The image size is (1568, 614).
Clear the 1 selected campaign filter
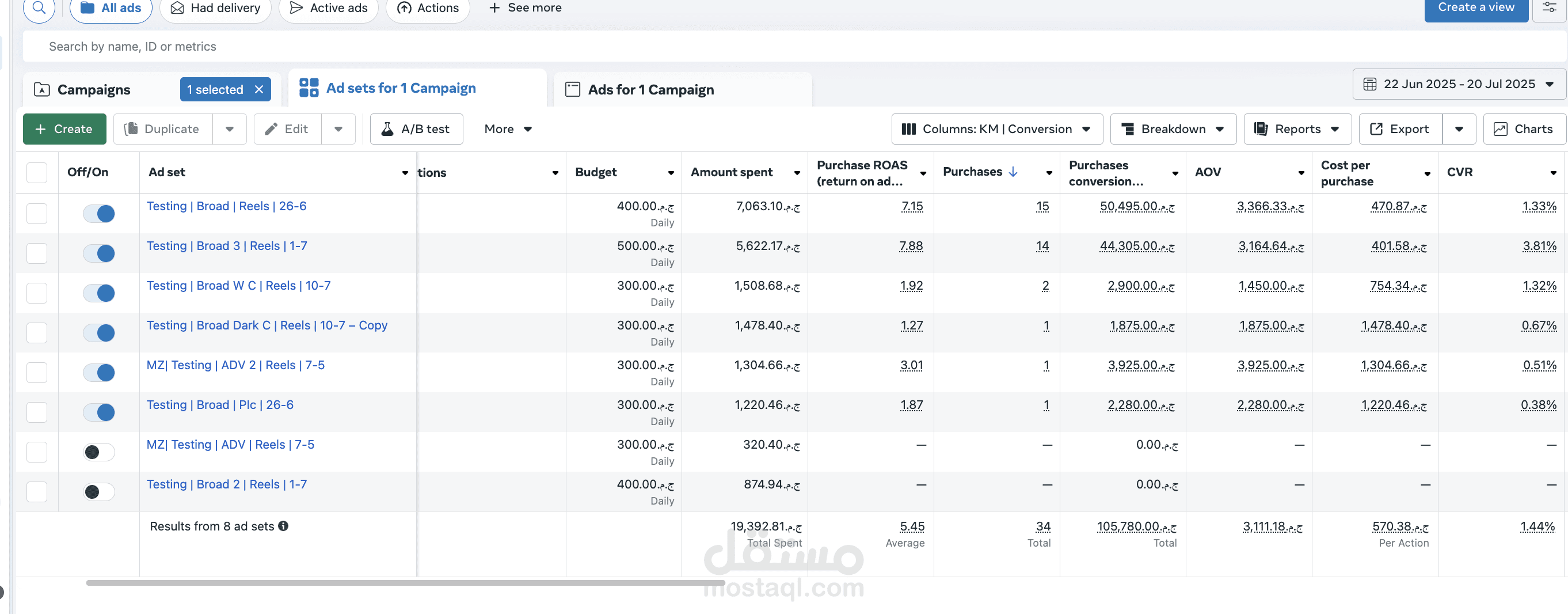tap(259, 89)
